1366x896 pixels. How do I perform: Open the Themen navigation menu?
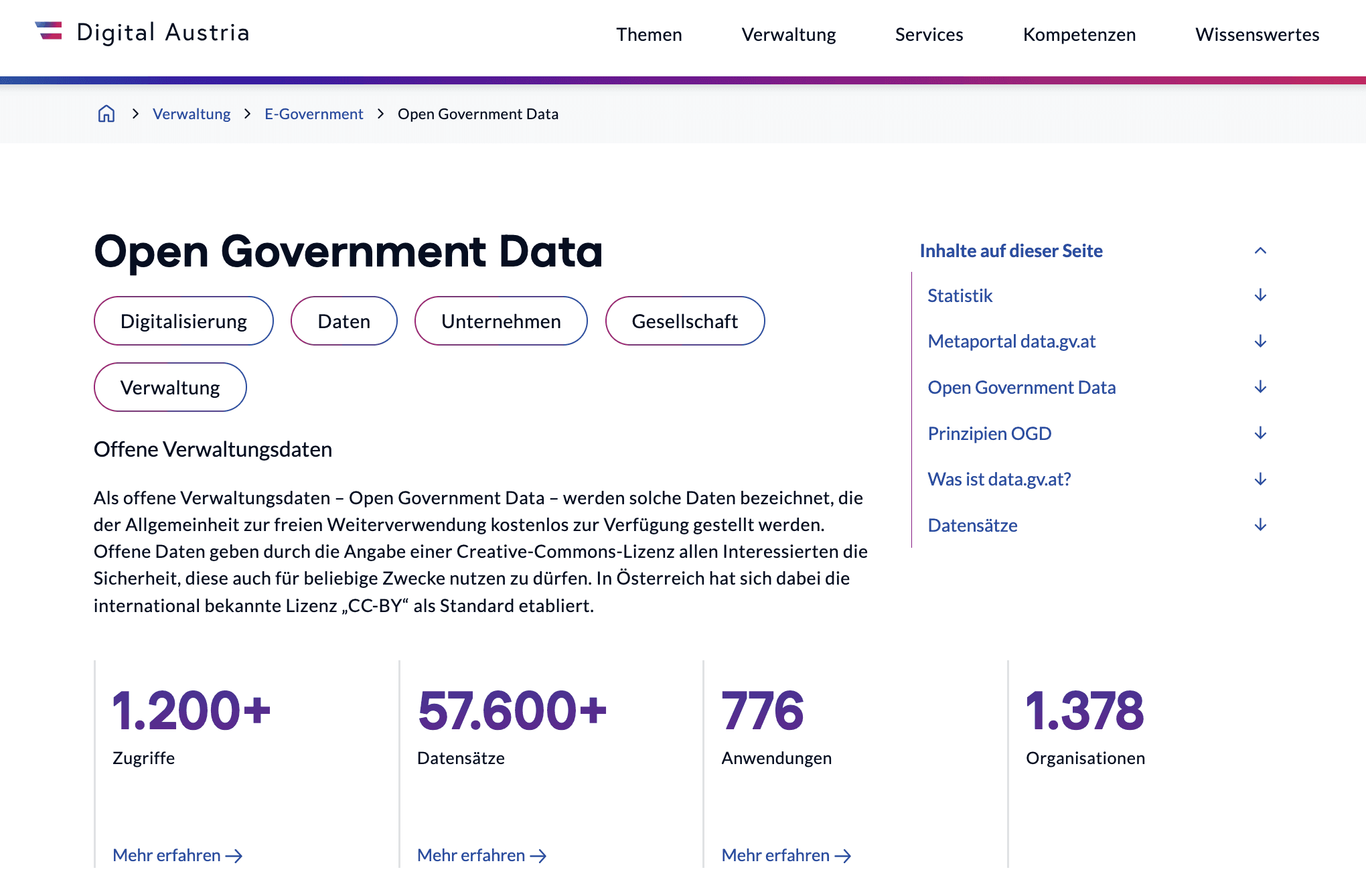pos(649,34)
